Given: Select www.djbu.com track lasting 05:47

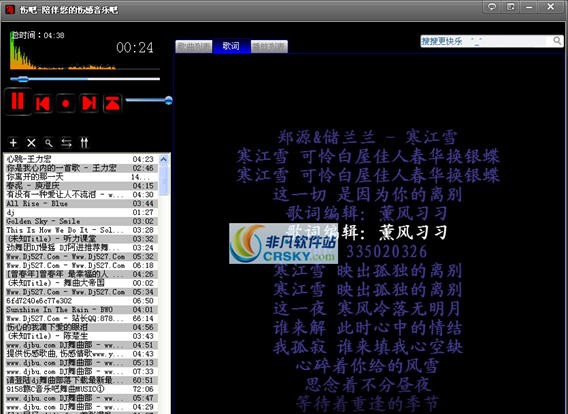Looking at the screenshot, I should [81, 398].
